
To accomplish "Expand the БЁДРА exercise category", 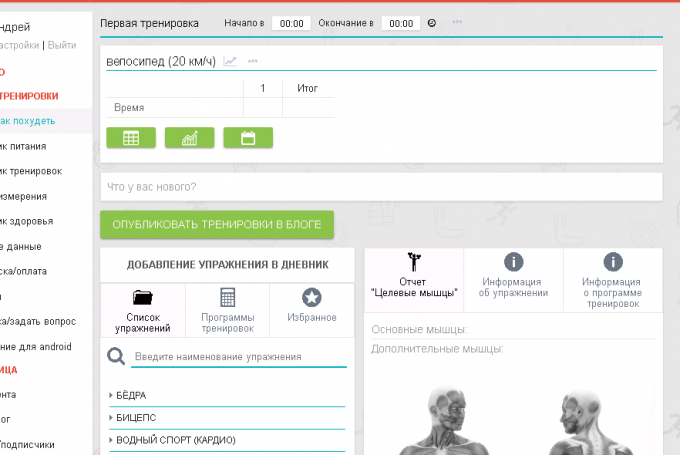I will click(x=130, y=395).
